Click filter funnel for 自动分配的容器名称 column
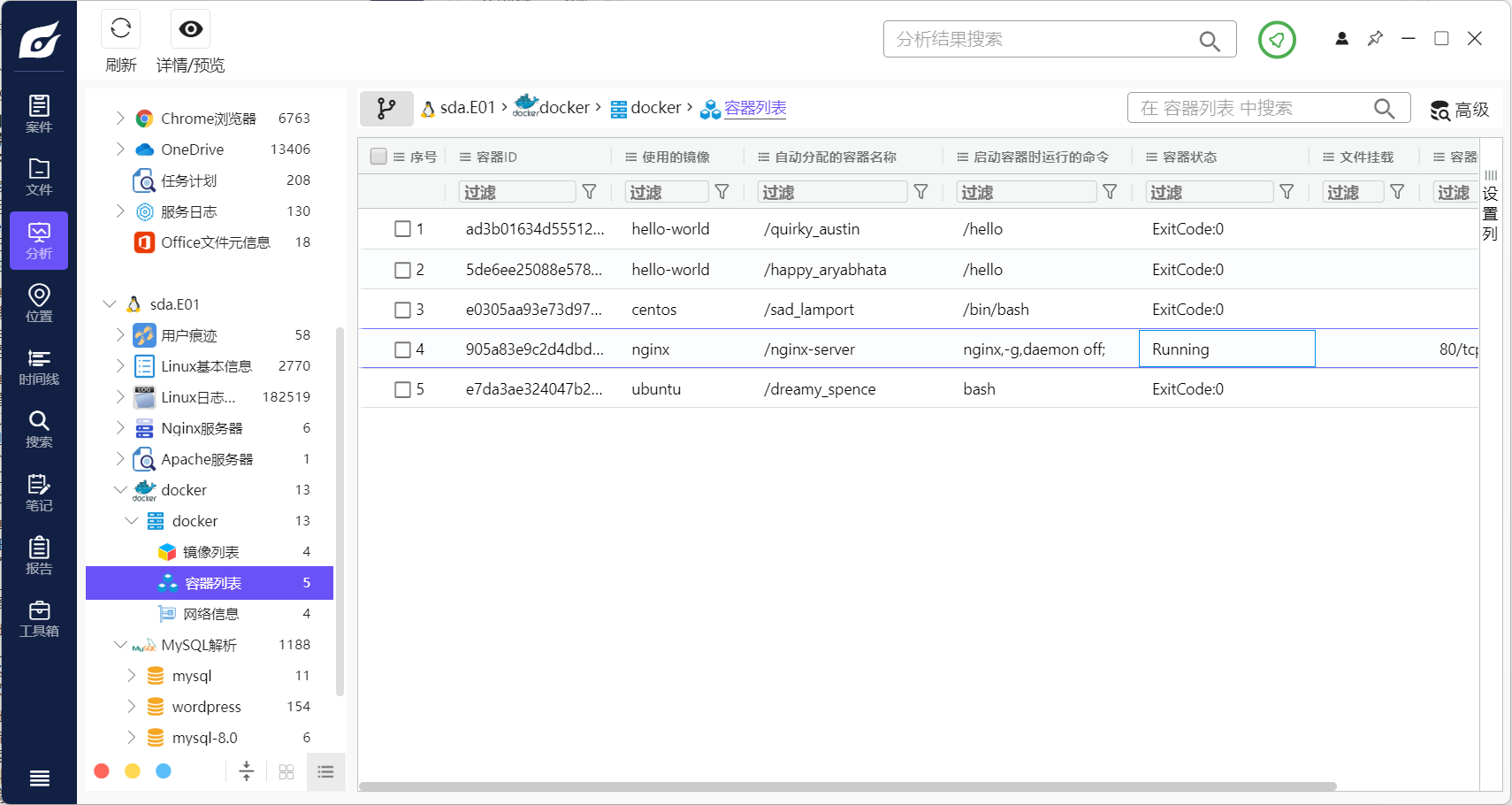The height and width of the screenshot is (805, 1512). pos(920,192)
